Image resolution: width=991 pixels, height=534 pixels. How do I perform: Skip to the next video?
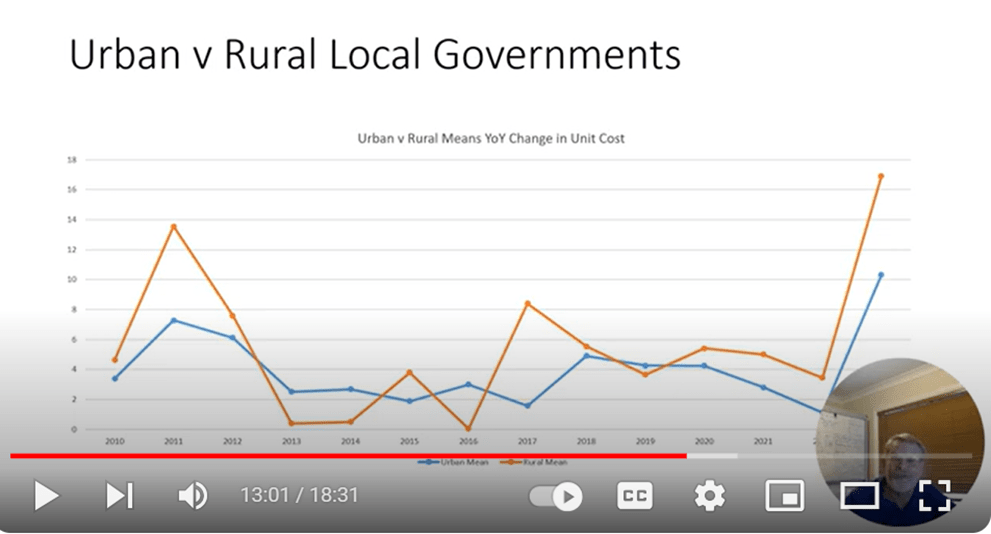point(119,495)
